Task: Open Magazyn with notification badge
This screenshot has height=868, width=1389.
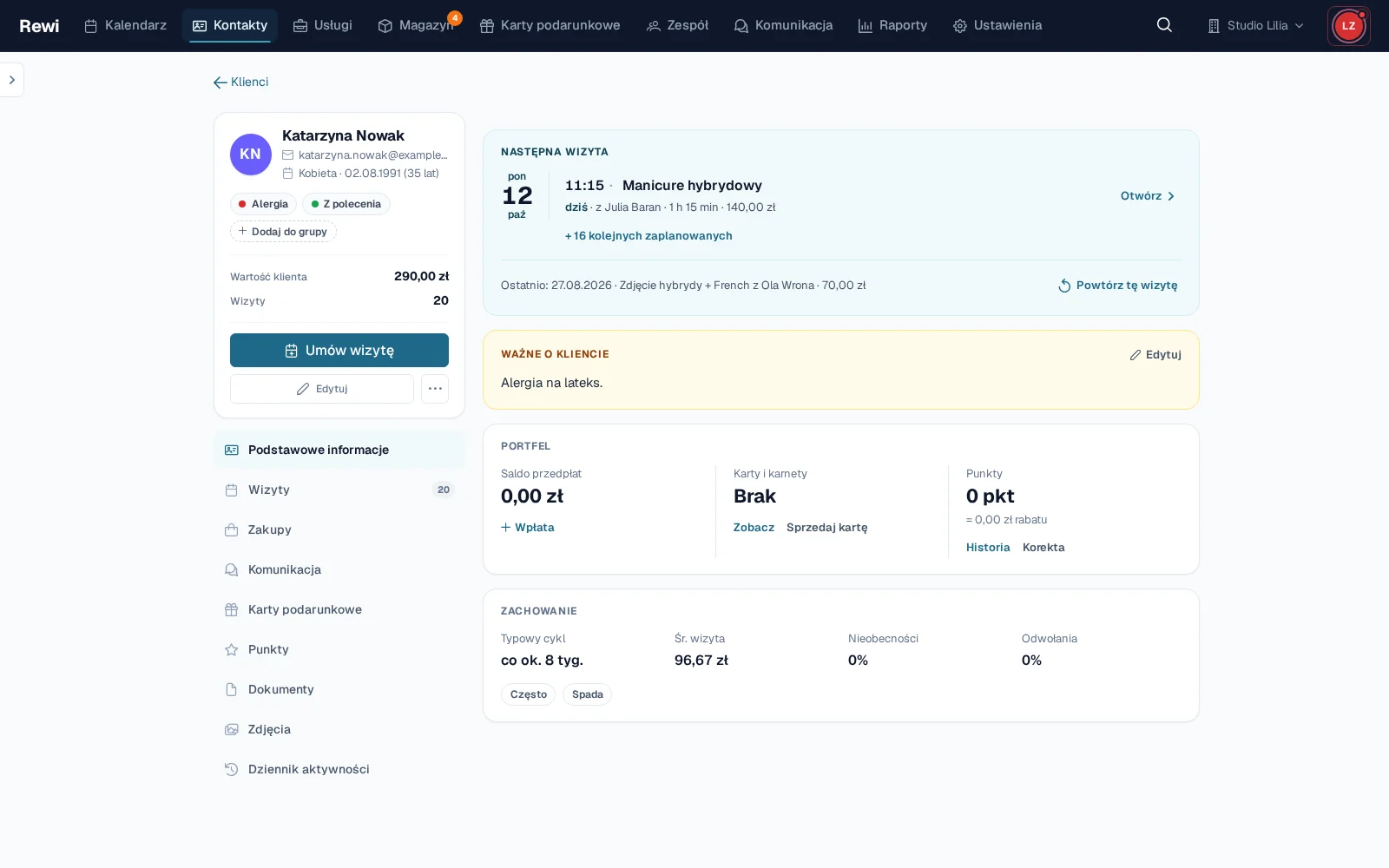Action: pyautogui.click(x=416, y=25)
